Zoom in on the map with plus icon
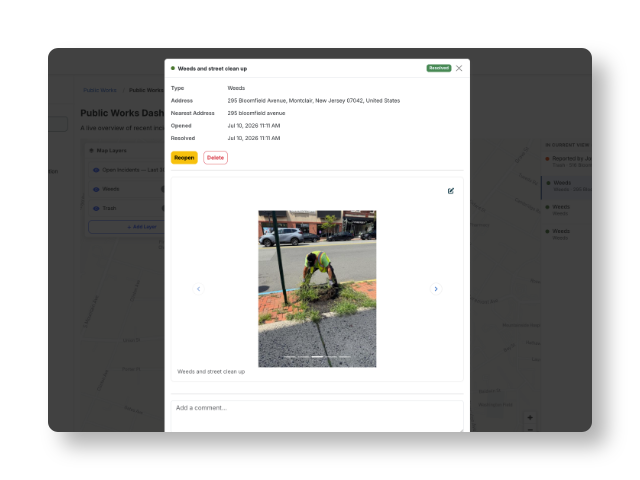Image resolution: width=640 pixels, height=480 pixels. (x=530, y=418)
